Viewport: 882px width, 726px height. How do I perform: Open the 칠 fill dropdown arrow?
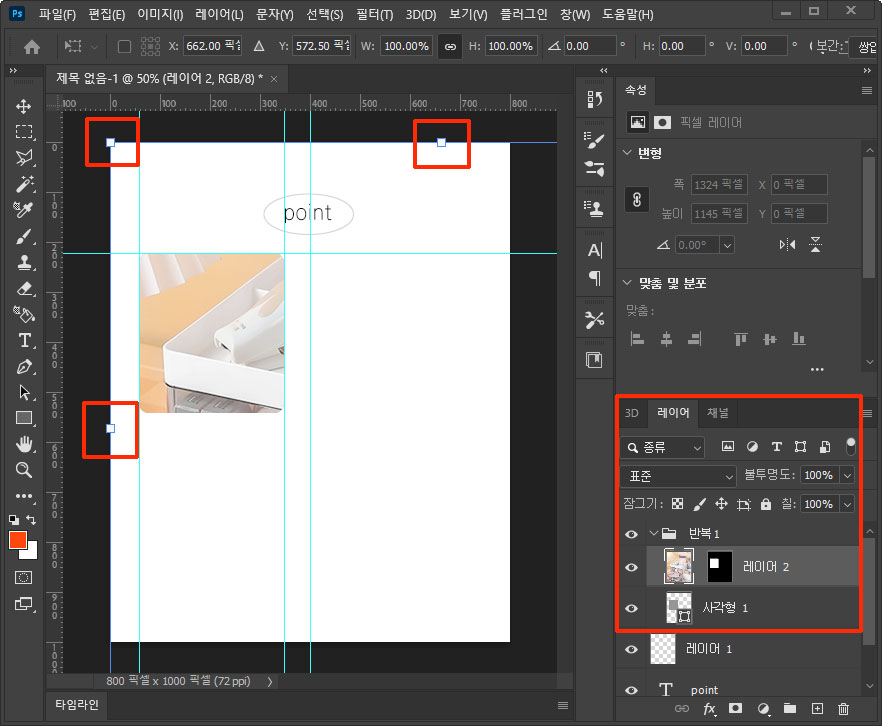[847, 504]
